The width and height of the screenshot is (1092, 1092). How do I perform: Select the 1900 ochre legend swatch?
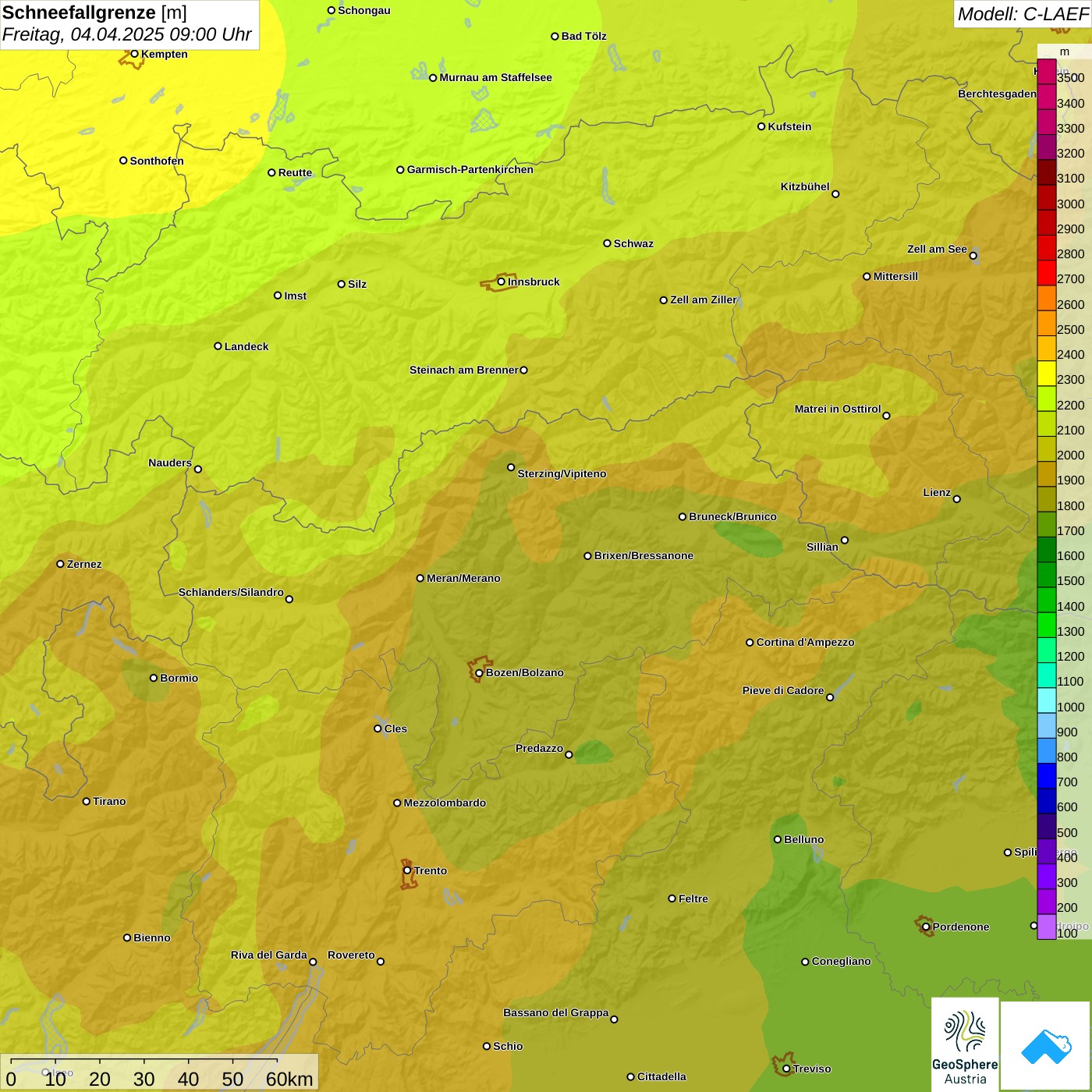(1047, 475)
